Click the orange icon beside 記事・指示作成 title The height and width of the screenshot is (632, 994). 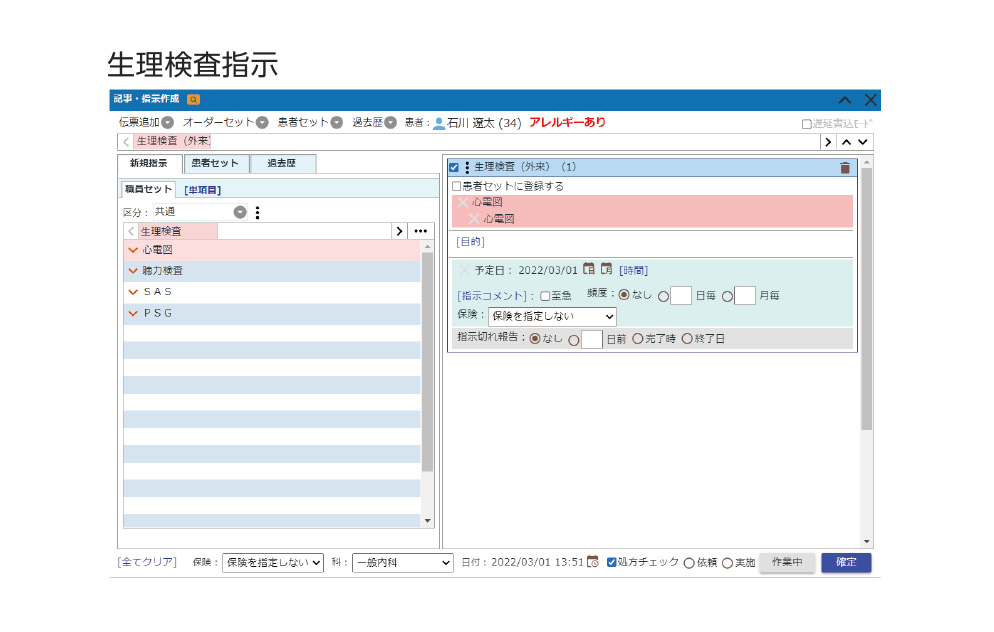[193, 100]
